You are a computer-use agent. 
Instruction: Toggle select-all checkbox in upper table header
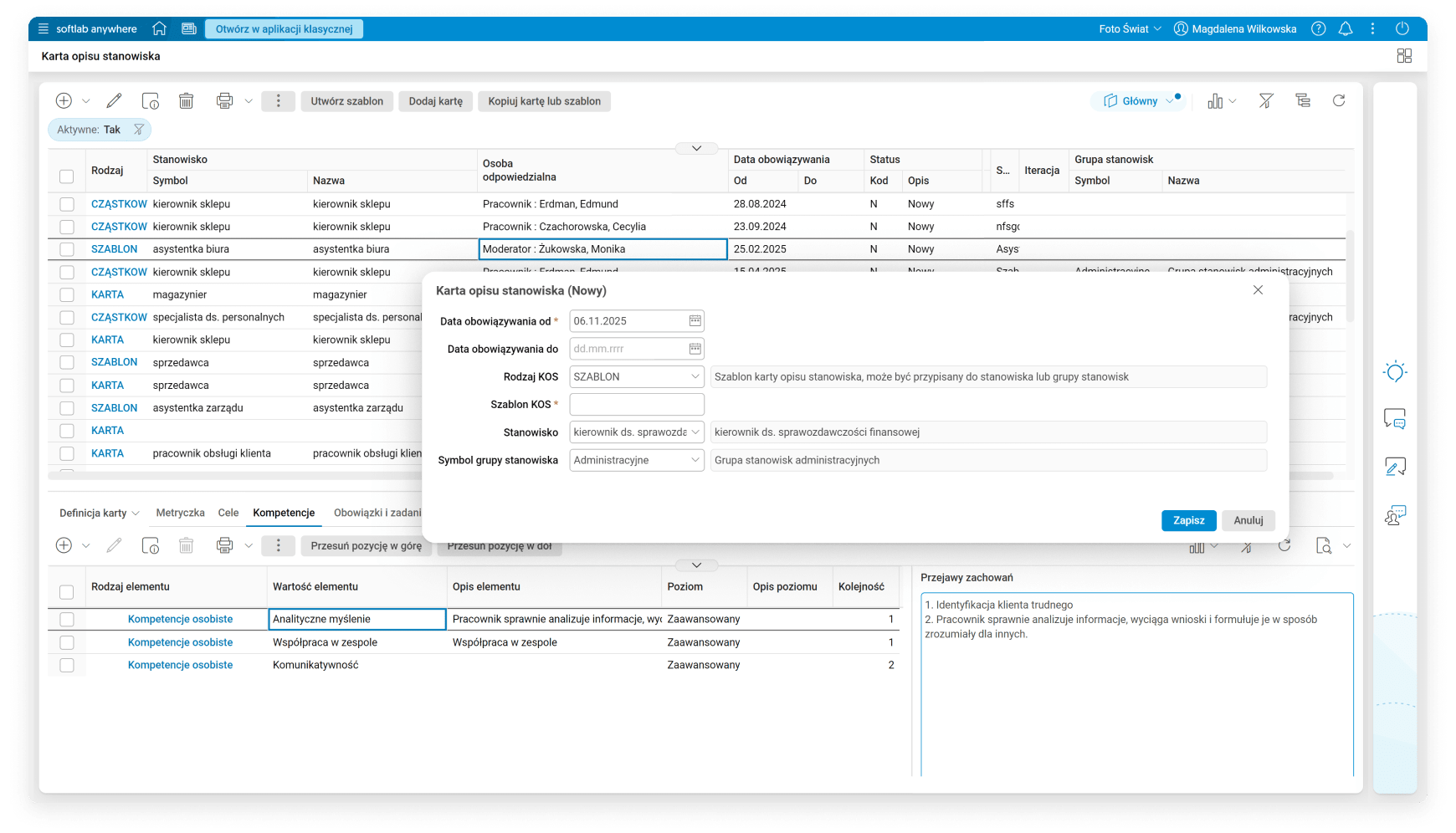point(67,176)
